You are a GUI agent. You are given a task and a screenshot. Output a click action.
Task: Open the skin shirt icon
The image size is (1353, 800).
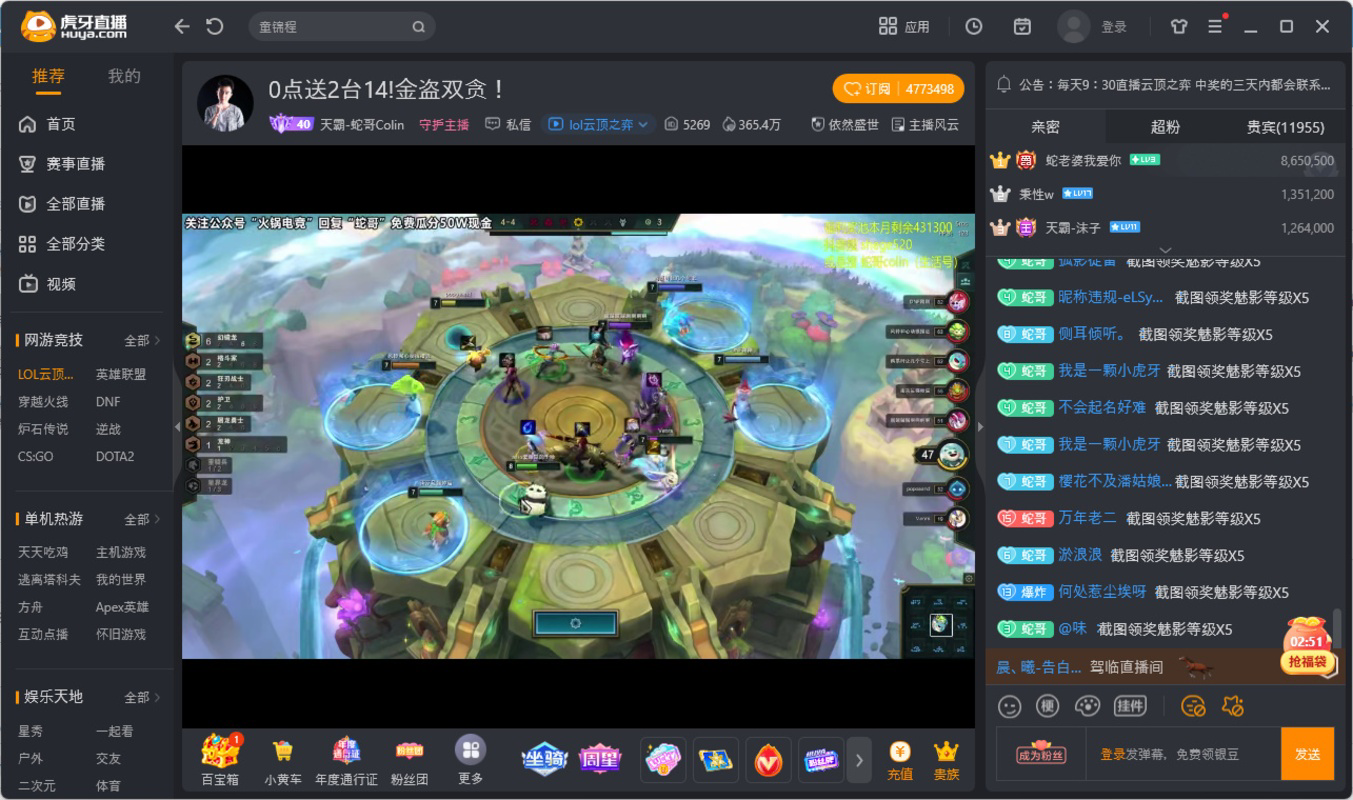[x=1179, y=27]
